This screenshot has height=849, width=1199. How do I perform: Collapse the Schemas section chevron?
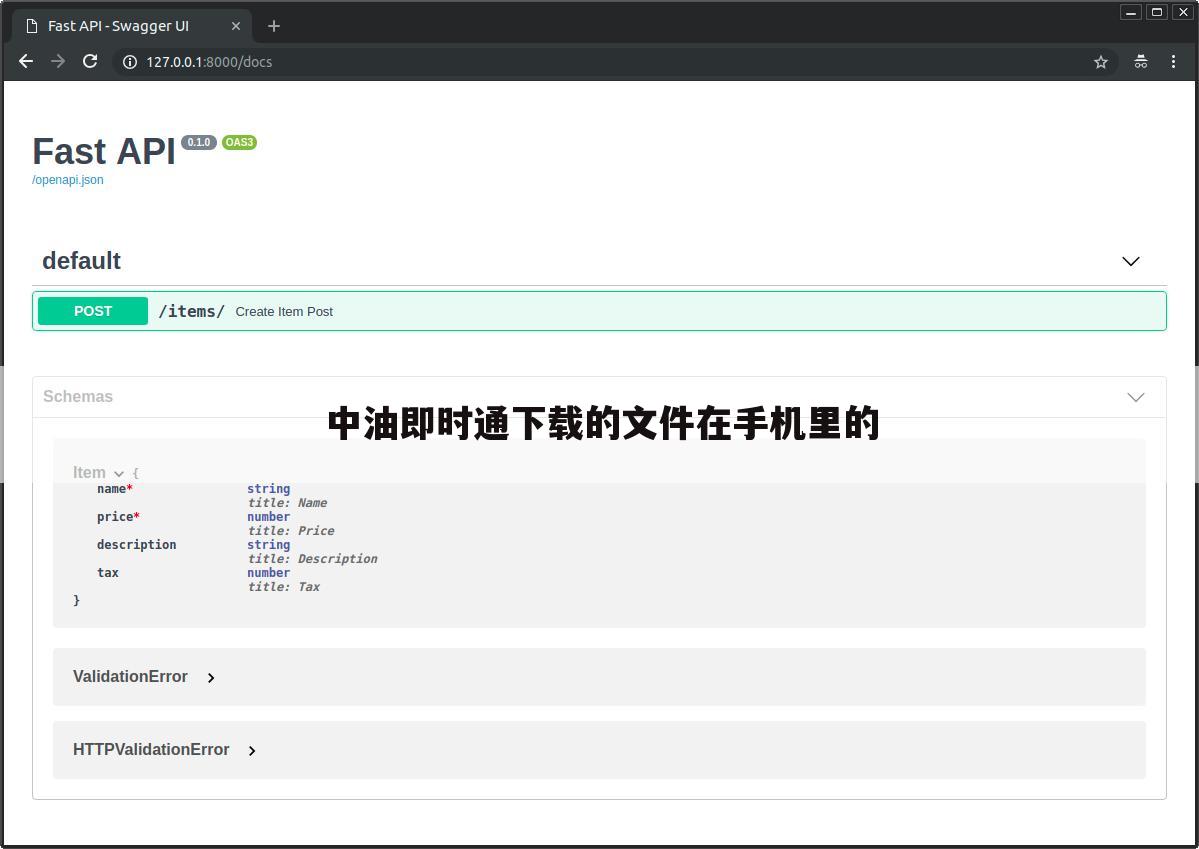pyautogui.click(x=1136, y=397)
